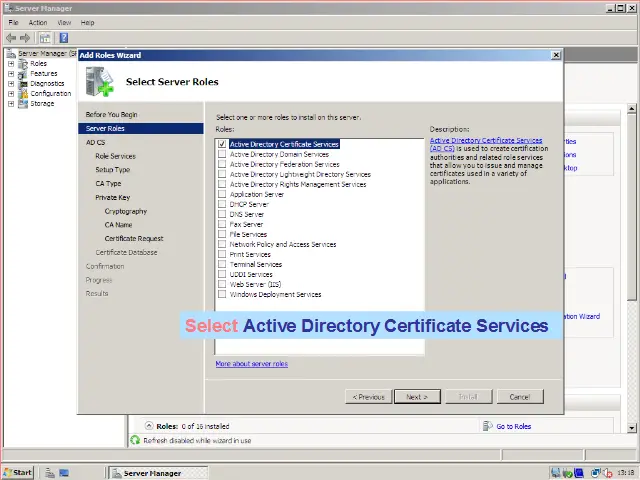Select the Storage node in the tree
Image resolution: width=640 pixels, height=480 pixels.
coord(42,104)
